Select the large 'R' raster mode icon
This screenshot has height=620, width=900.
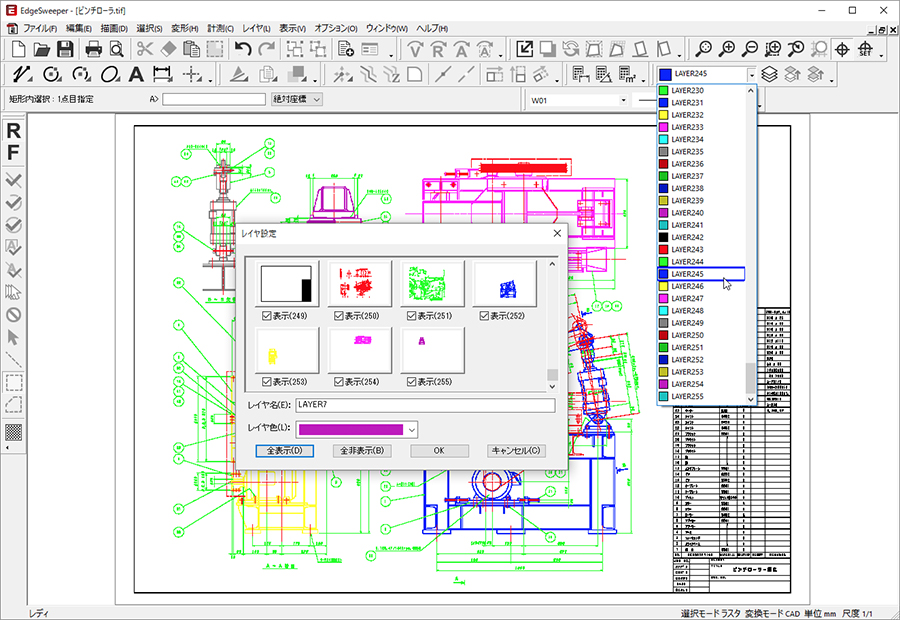[x=14, y=132]
